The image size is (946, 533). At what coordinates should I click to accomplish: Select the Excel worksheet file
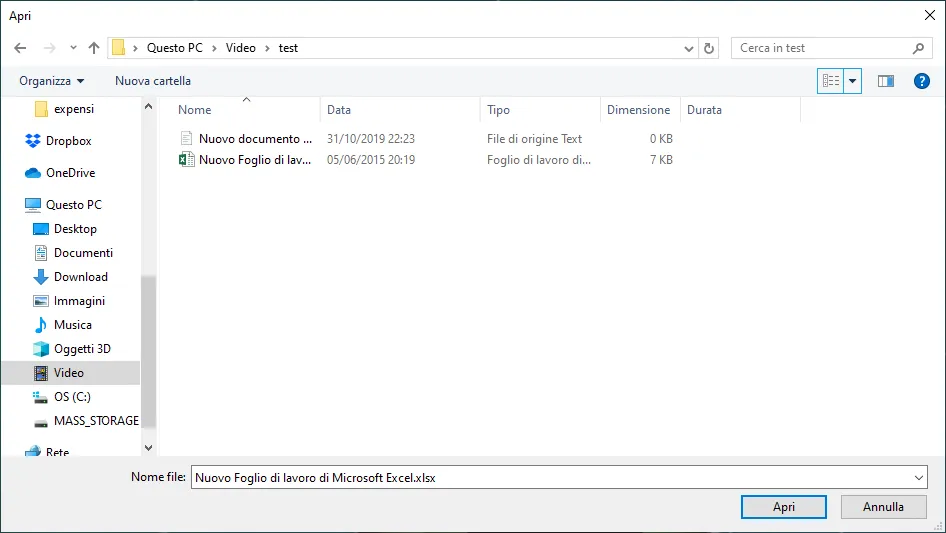(255, 160)
